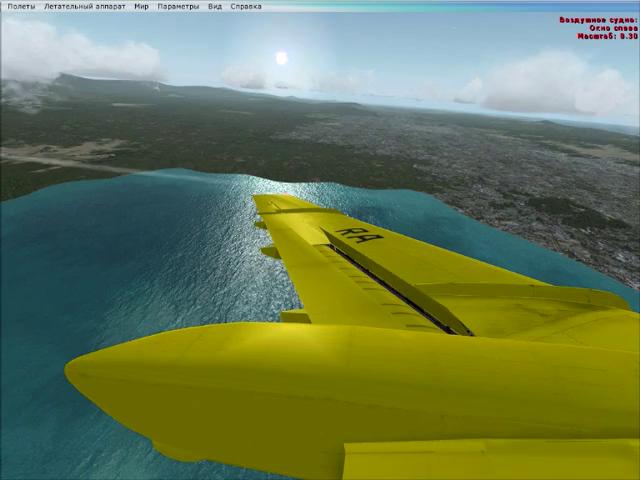Click the 'Масштаб: 0.30' zoom indicator
Viewport: 640px width, 480px height.
click(x=607, y=36)
